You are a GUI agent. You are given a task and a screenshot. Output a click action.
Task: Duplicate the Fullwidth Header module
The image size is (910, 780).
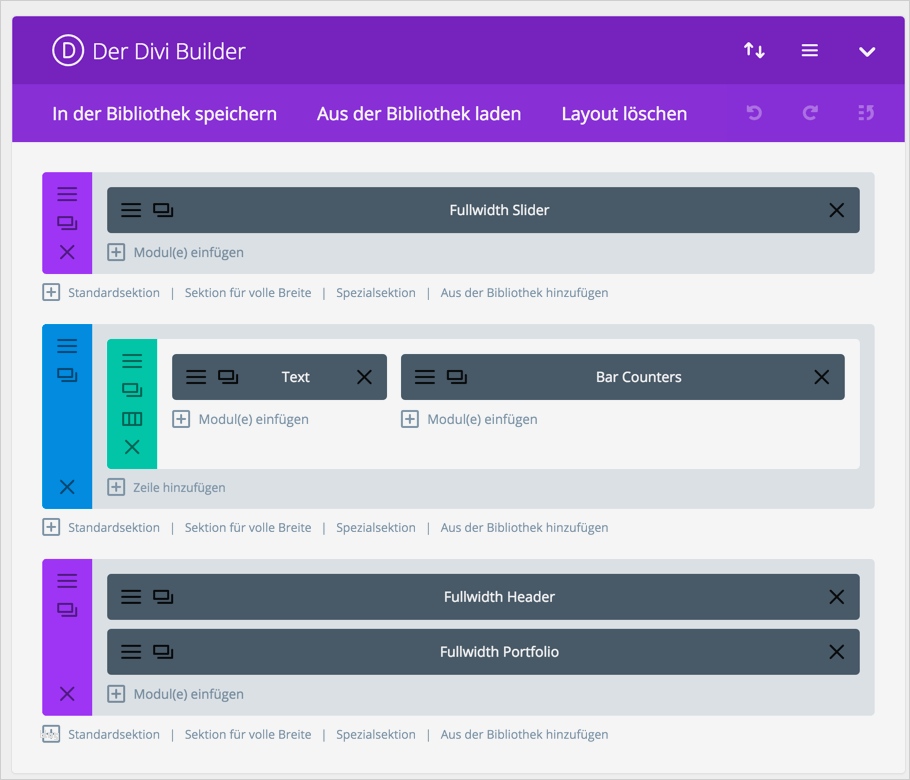pos(163,597)
